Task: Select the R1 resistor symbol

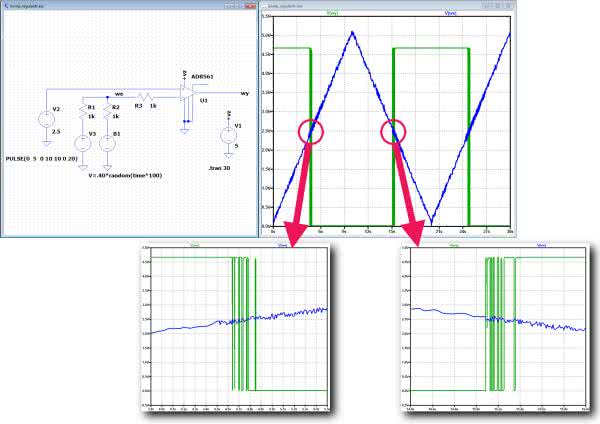Action: point(82,111)
